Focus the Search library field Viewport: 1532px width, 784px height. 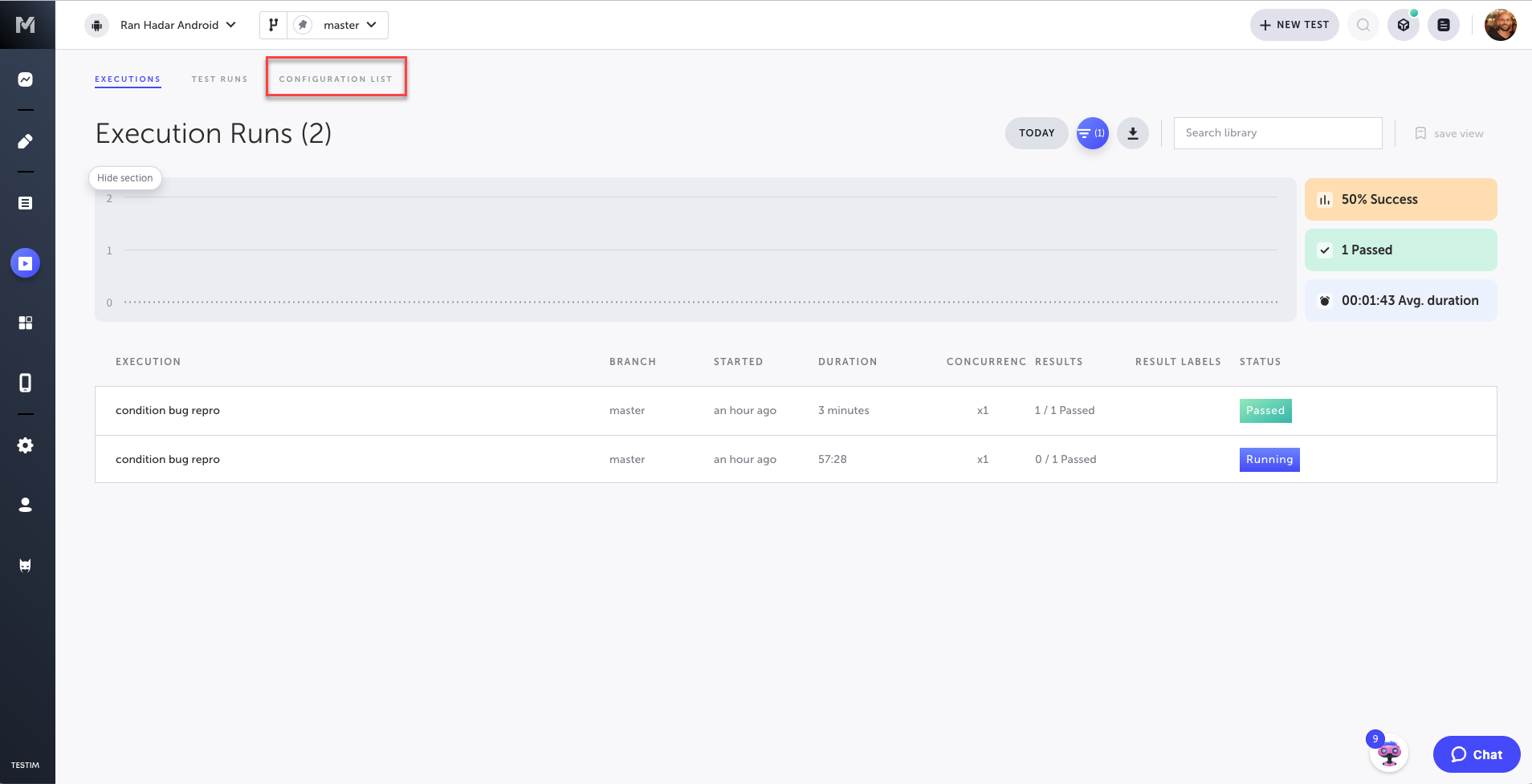pyautogui.click(x=1278, y=133)
